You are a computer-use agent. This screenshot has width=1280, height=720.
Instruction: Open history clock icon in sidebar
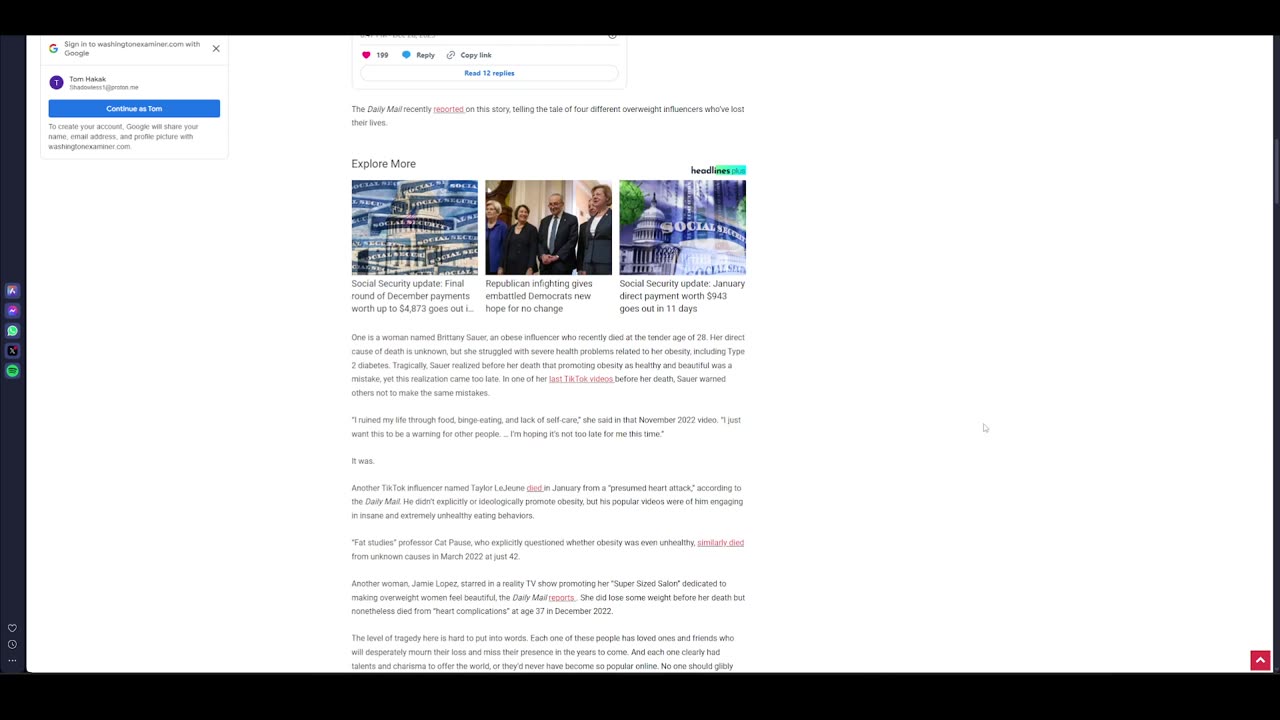pos(12,644)
